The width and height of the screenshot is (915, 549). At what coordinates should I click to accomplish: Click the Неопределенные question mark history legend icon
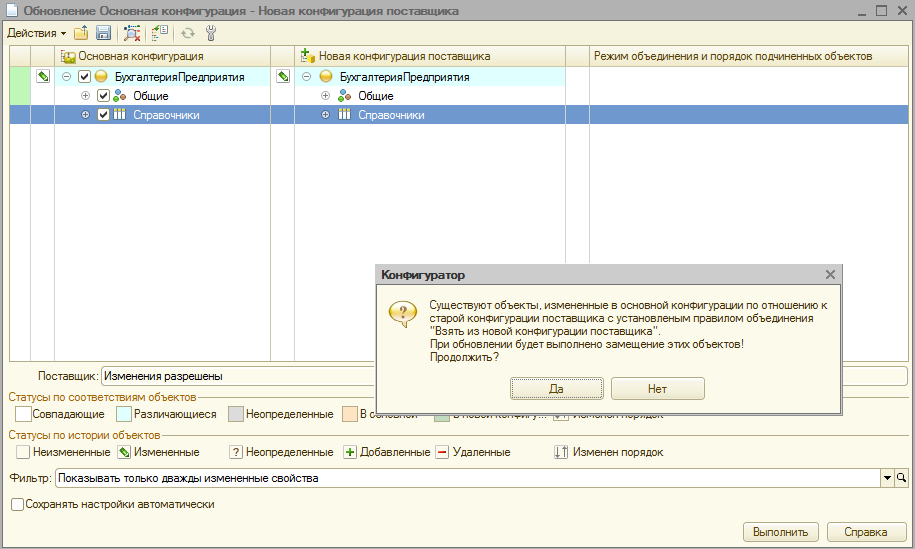(236, 452)
